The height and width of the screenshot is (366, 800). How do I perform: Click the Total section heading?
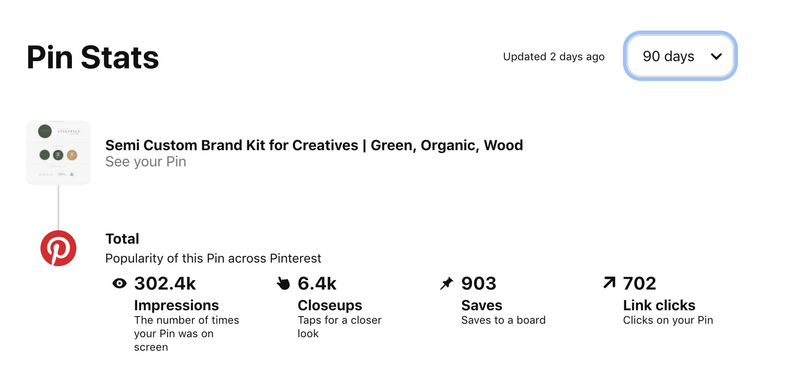click(122, 239)
